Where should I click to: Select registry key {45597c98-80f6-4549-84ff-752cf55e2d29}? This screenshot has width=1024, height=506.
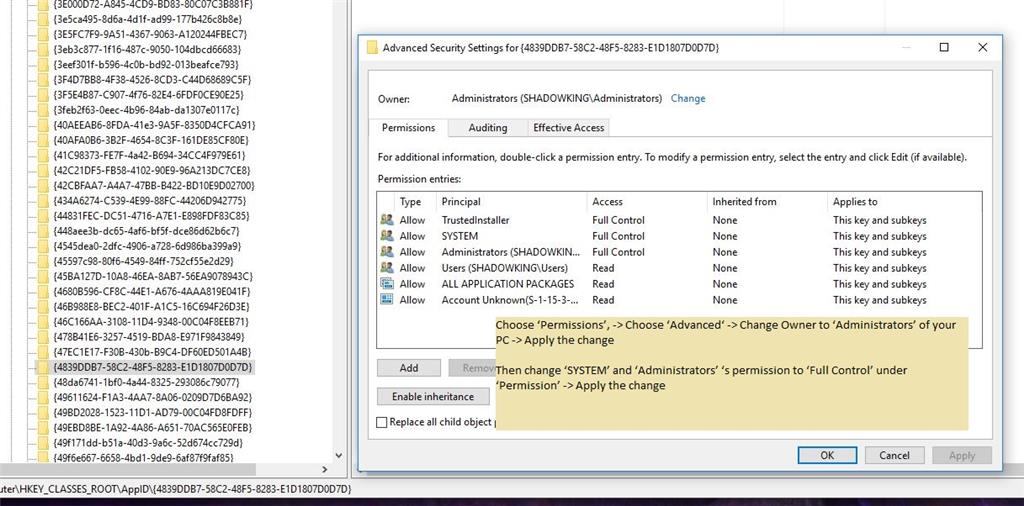point(144,261)
